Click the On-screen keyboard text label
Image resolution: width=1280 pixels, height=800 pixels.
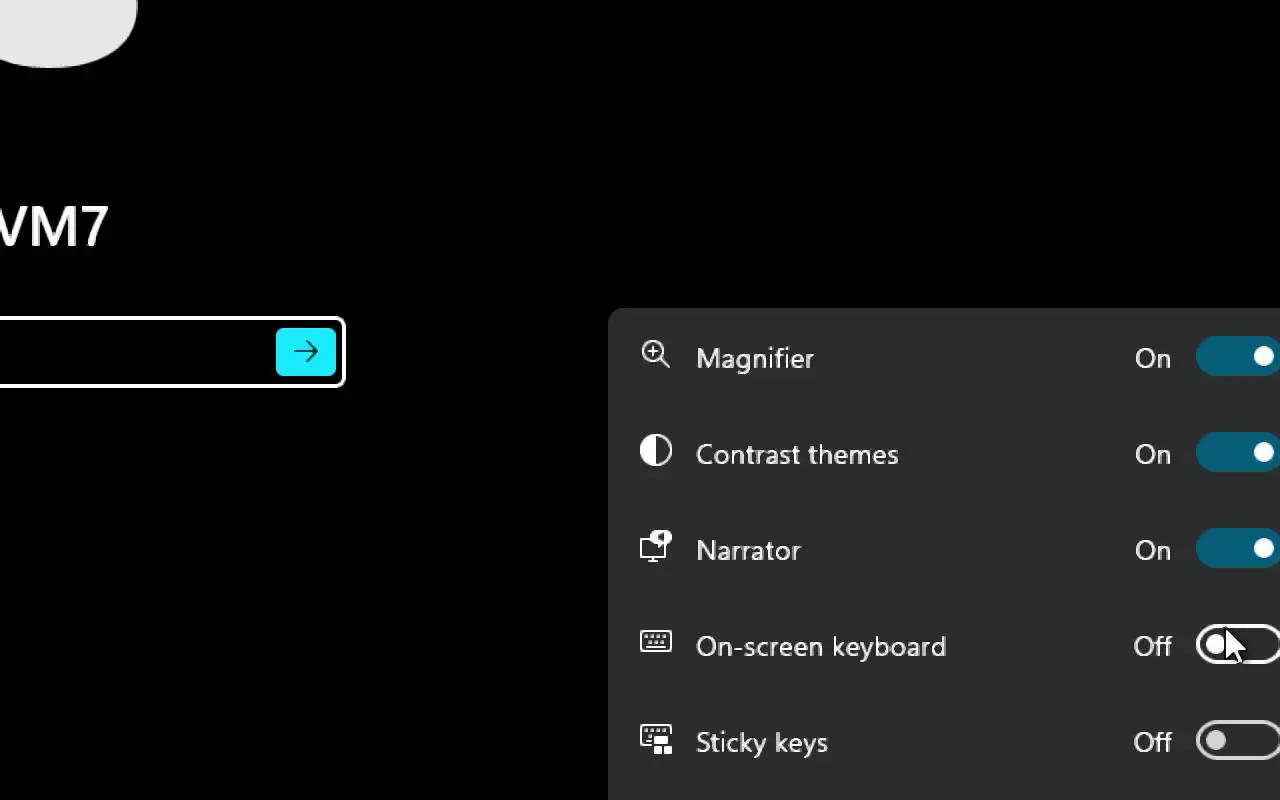pyautogui.click(x=821, y=646)
